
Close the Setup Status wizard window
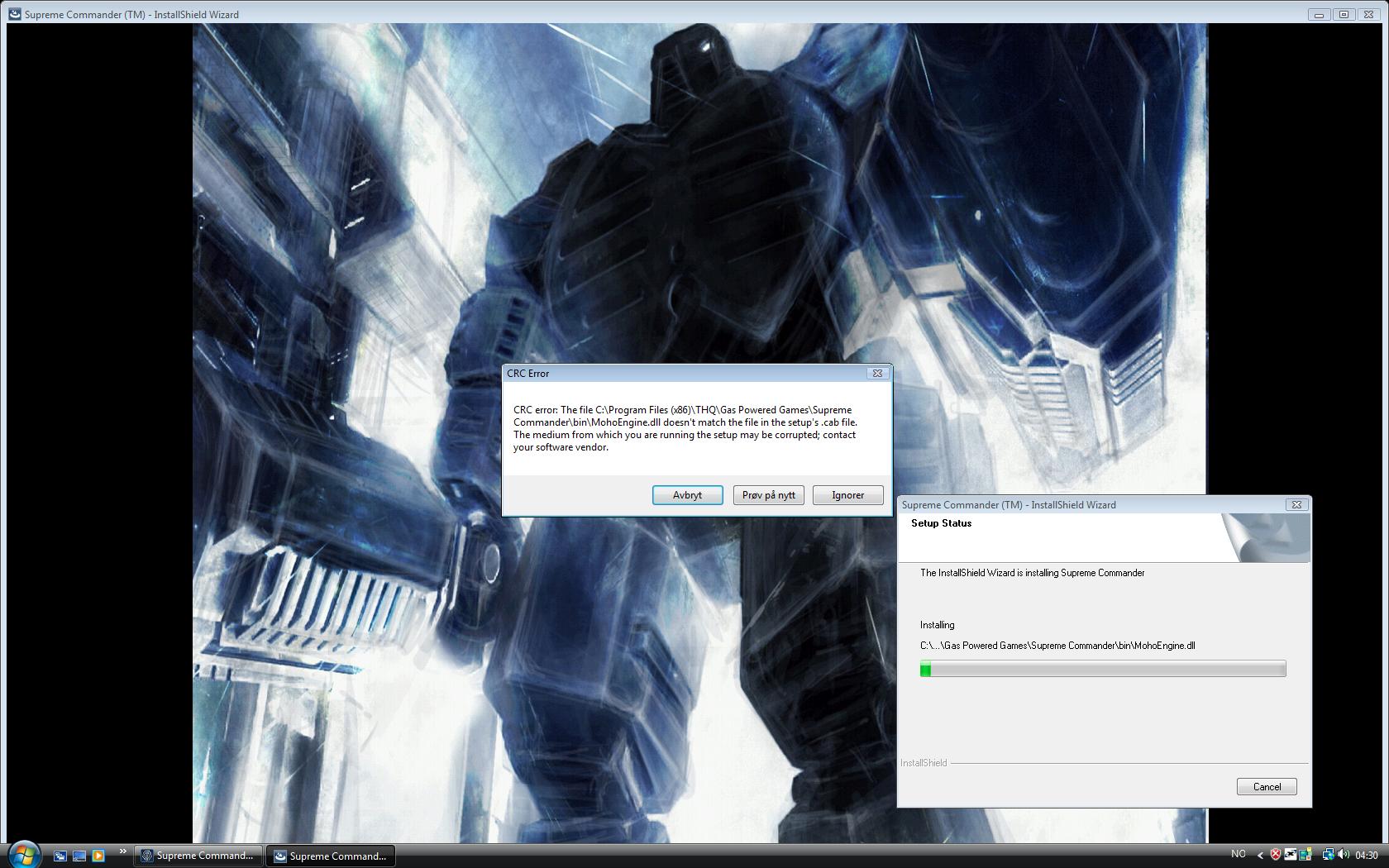click(1296, 504)
